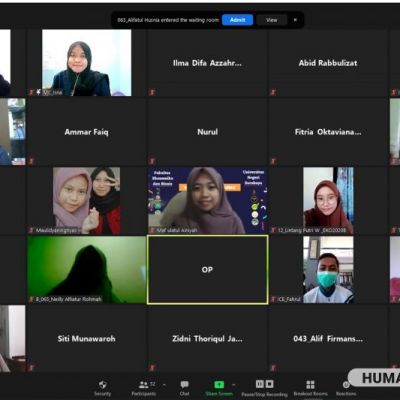
Task: Click muted mic icon beside Nelly Alfiatur name
Action: point(32,299)
